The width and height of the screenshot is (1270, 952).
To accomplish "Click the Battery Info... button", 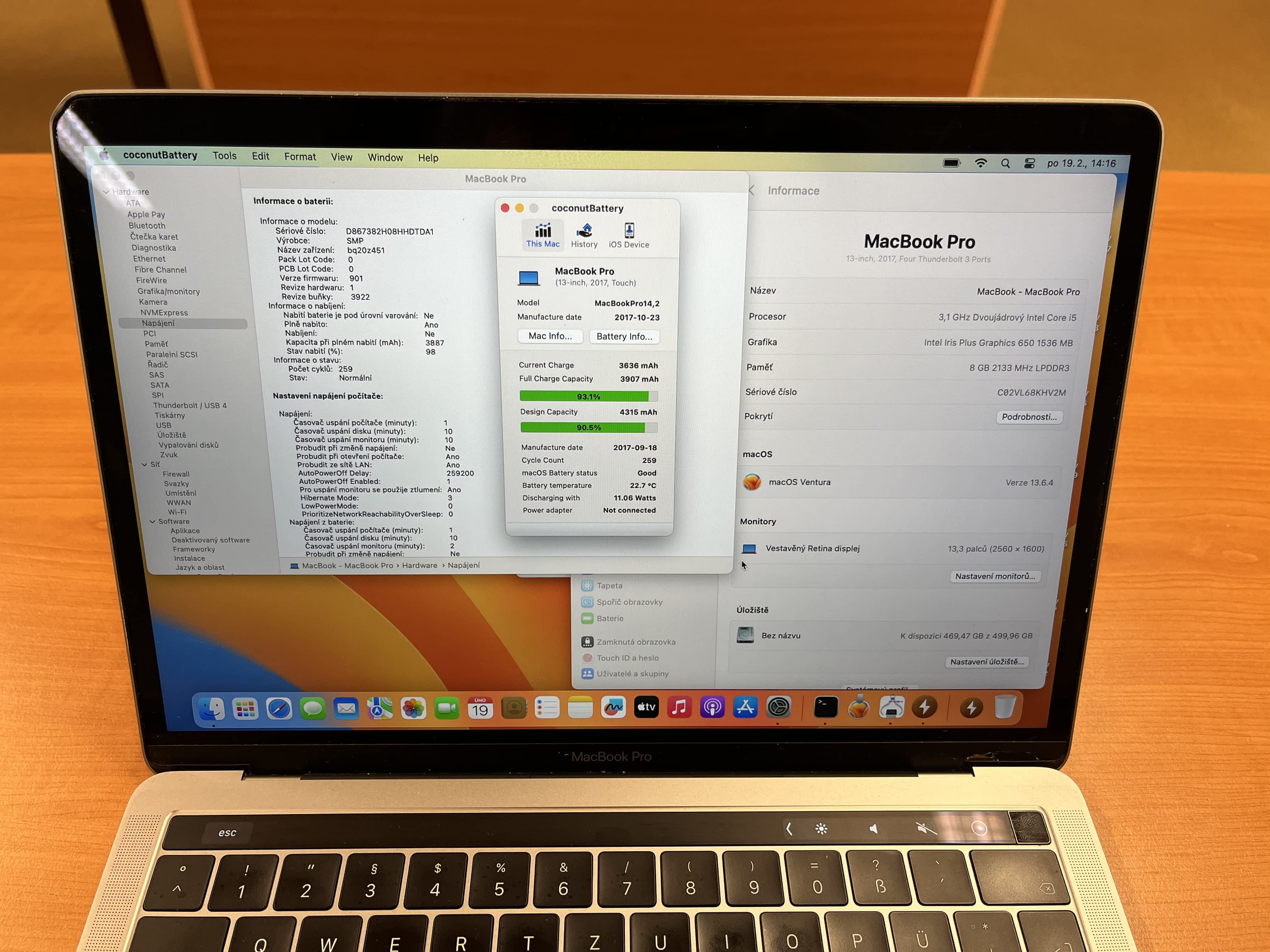I will click(x=624, y=337).
